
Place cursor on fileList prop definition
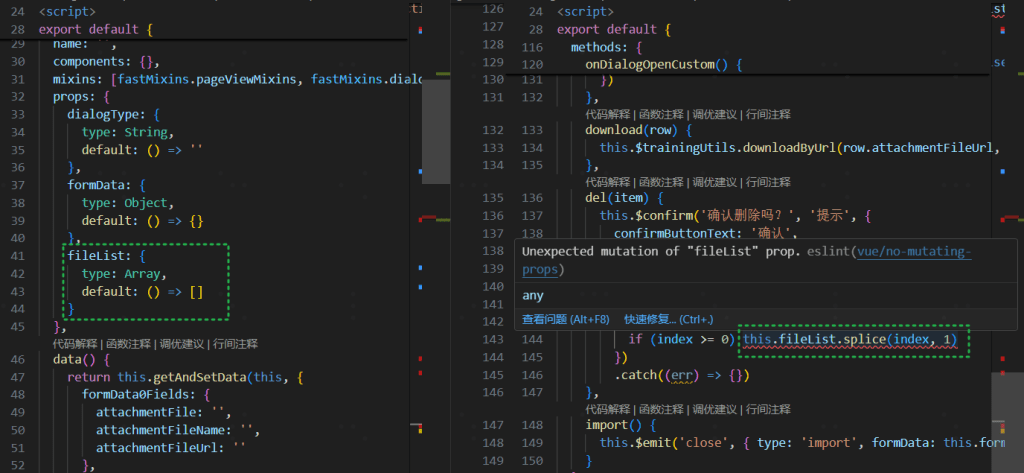pos(93,256)
